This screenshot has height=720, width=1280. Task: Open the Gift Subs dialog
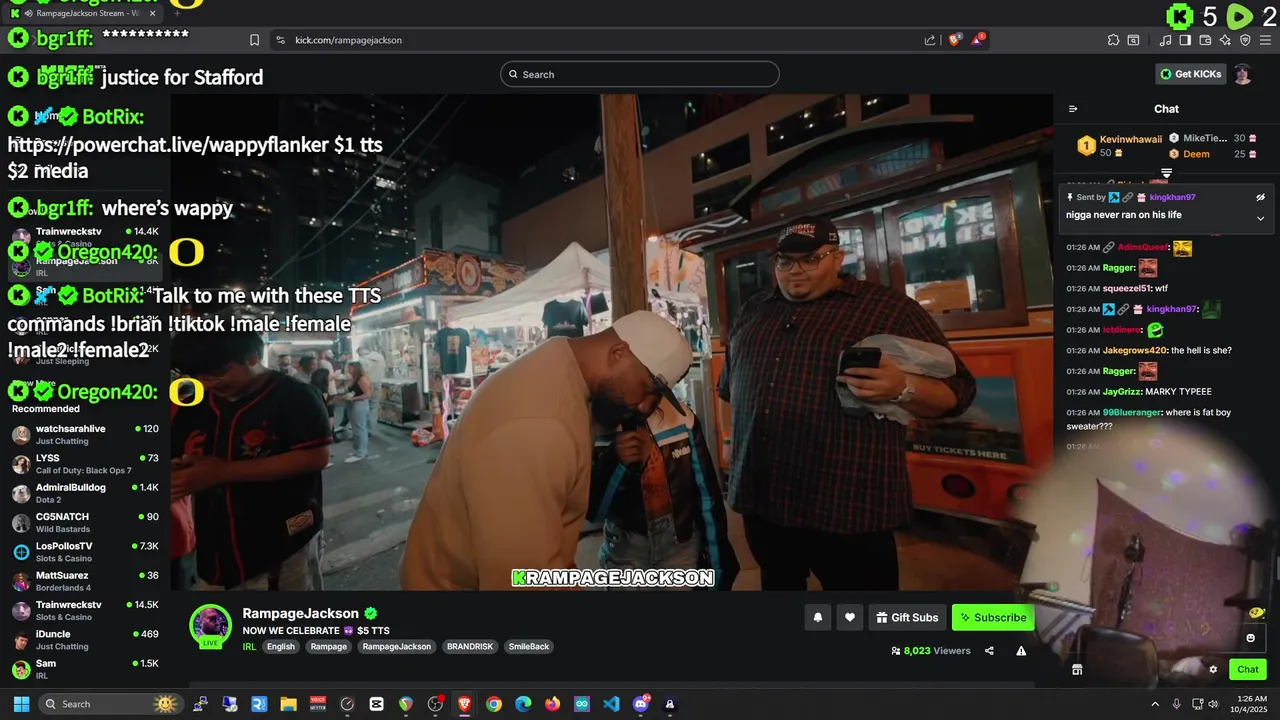[x=907, y=618]
